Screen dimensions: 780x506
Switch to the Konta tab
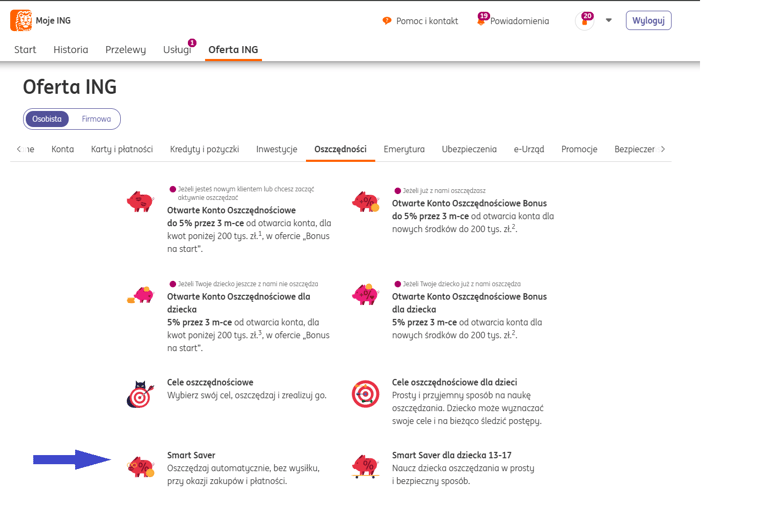coord(63,149)
